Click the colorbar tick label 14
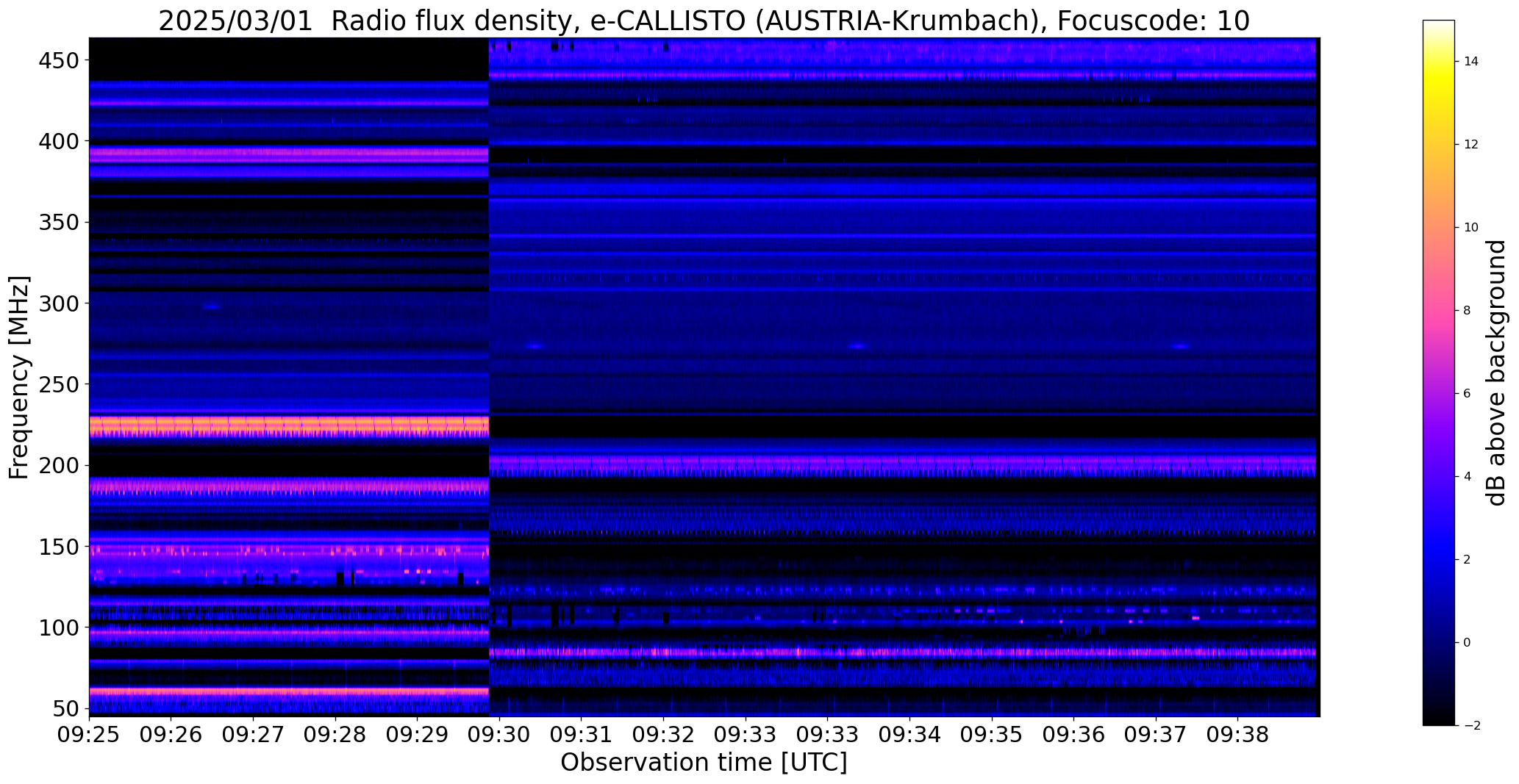The width and height of the screenshot is (1519, 784). 1471,62
